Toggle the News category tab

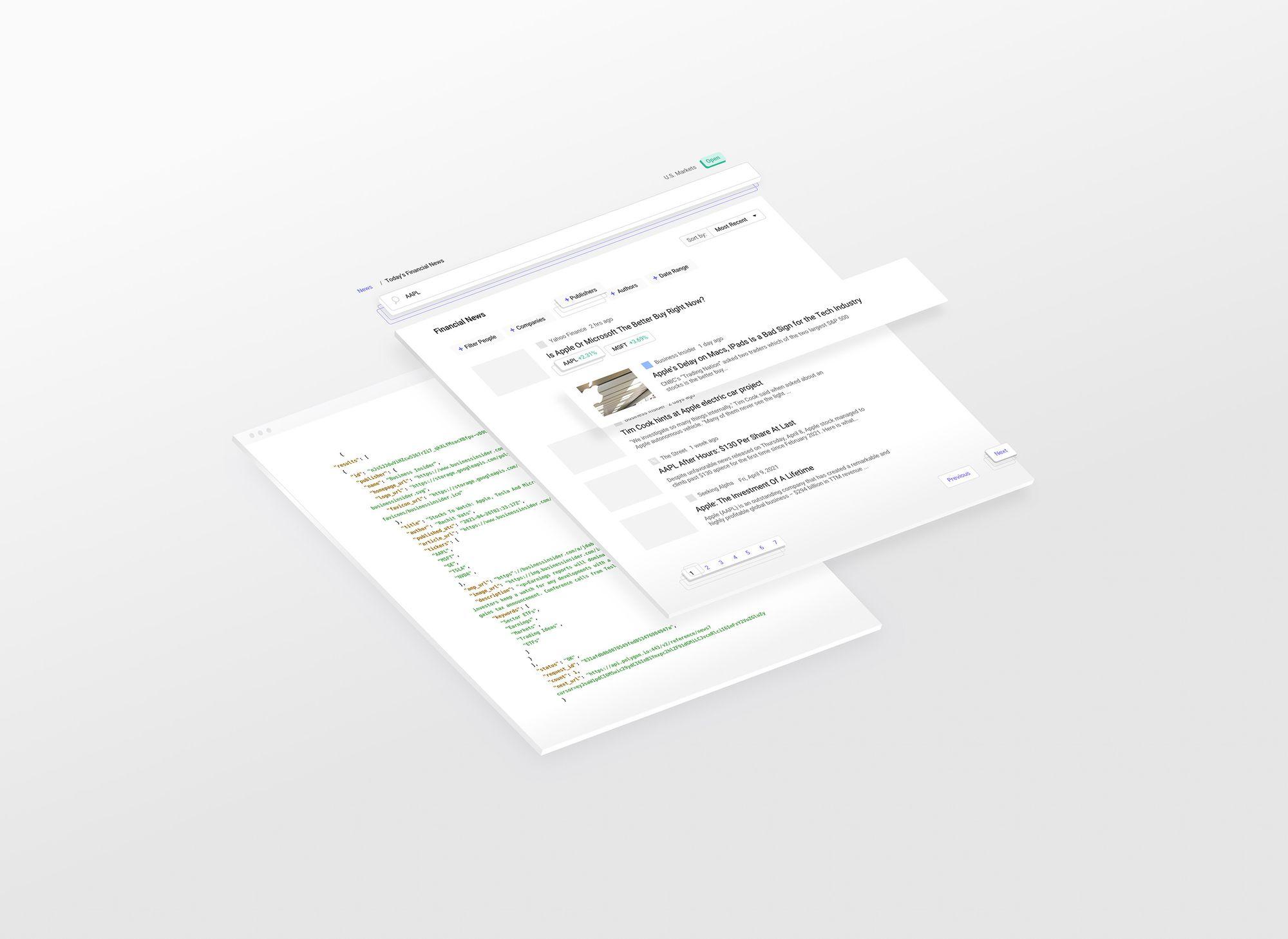[362, 283]
